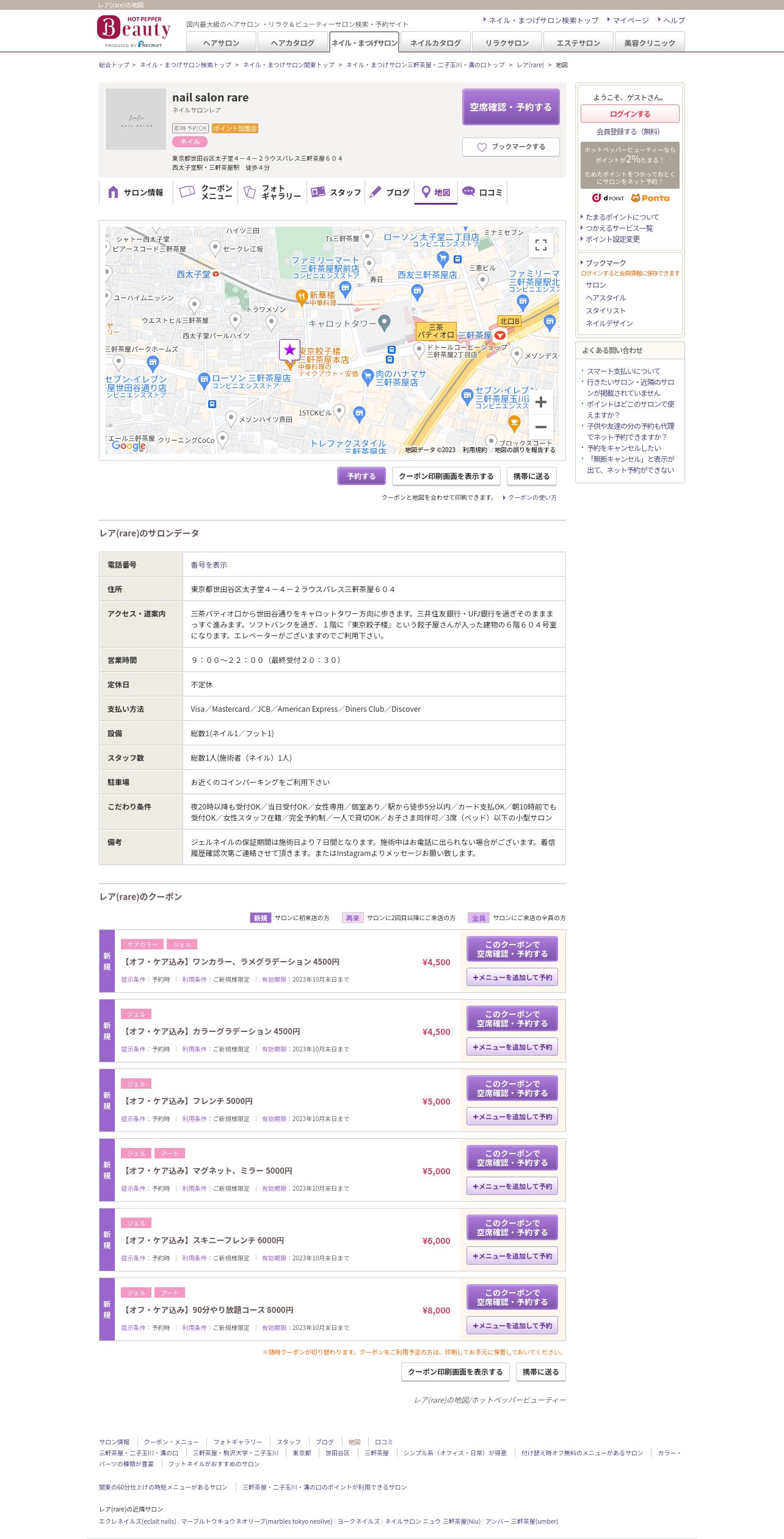Add menu to カラーグラデーション 4500円 coupon
Screen dimensions: 784x1539
pyautogui.click(x=512, y=1047)
